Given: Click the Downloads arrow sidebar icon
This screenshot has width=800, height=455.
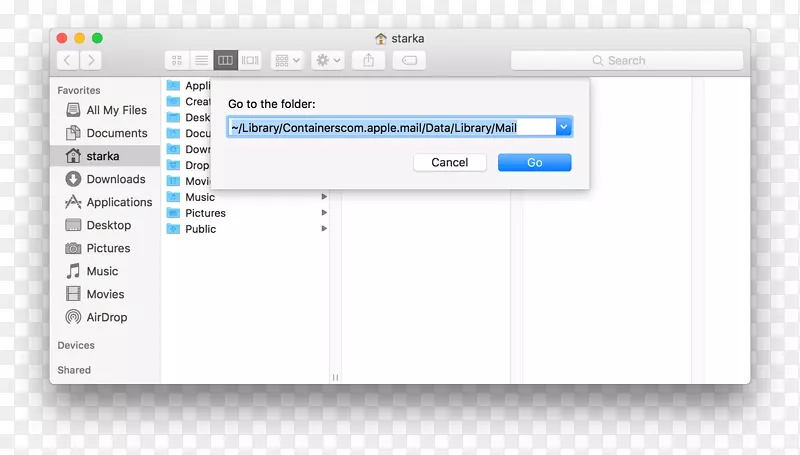Looking at the screenshot, I should coord(73,179).
